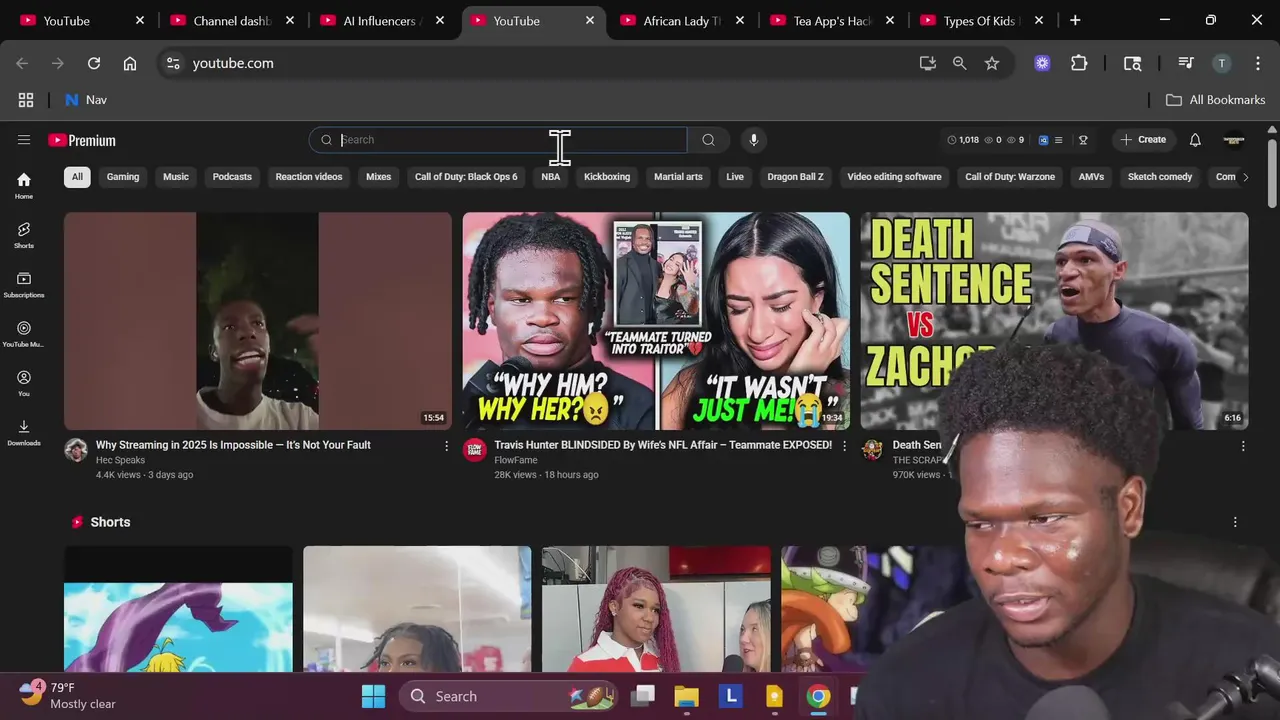Click the browser home button
Image resolution: width=1280 pixels, height=720 pixels.
pos(130,63)
